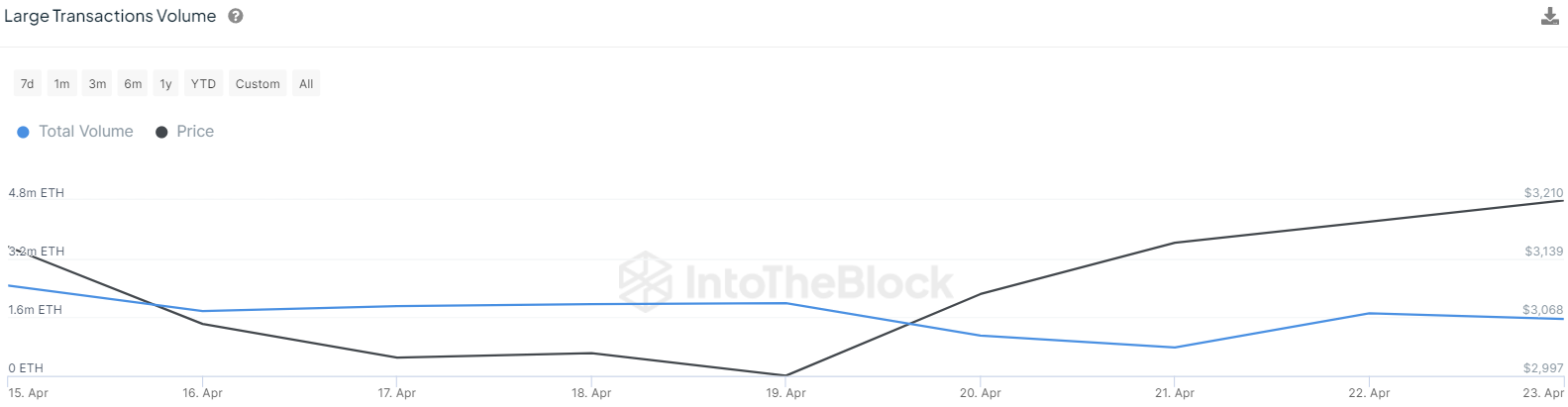This screenshot has height=407, width=1568.
Task: Choose the 3m range button
Action: click(x=97, y=84)
